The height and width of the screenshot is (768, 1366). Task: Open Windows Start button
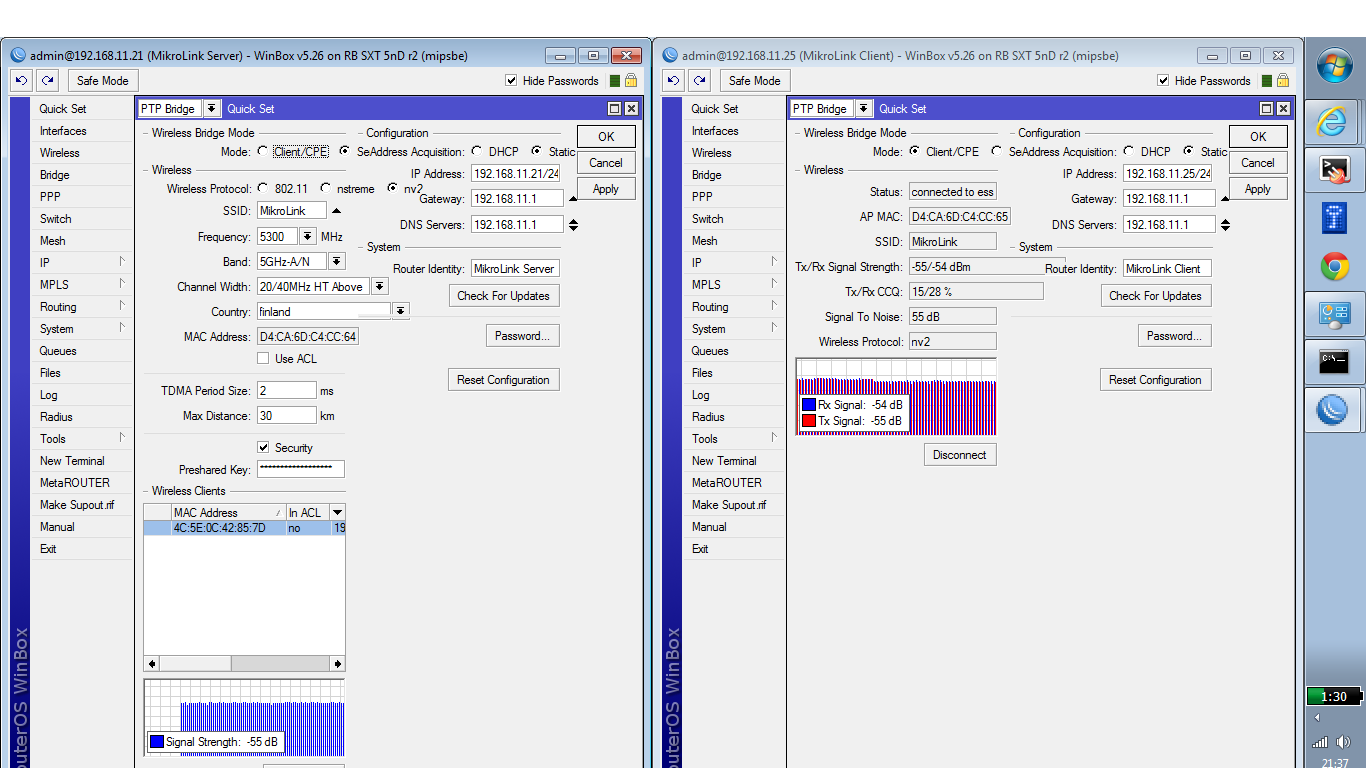pos(1334,67)
